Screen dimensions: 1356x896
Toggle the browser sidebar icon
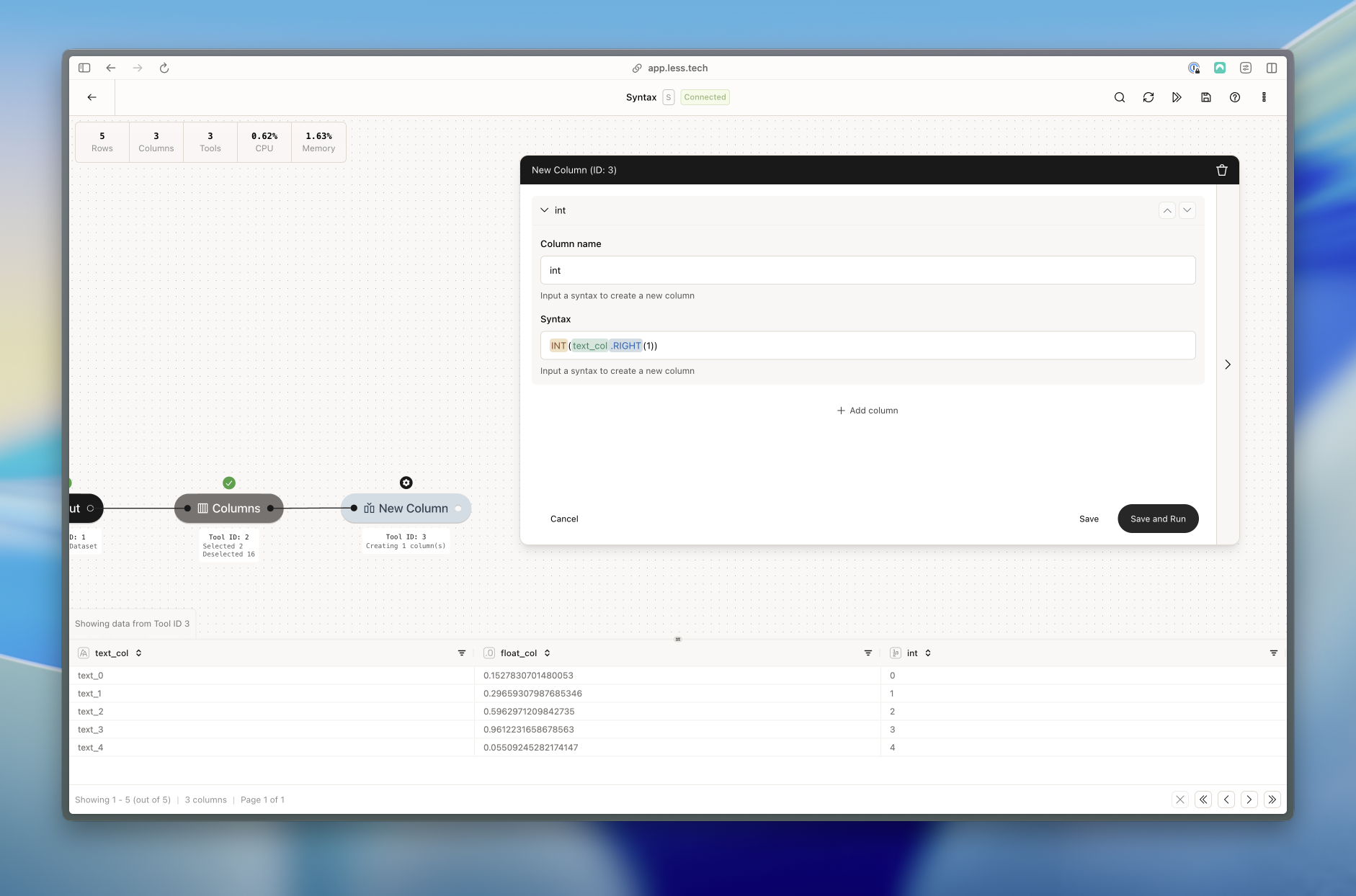(84, 68)
